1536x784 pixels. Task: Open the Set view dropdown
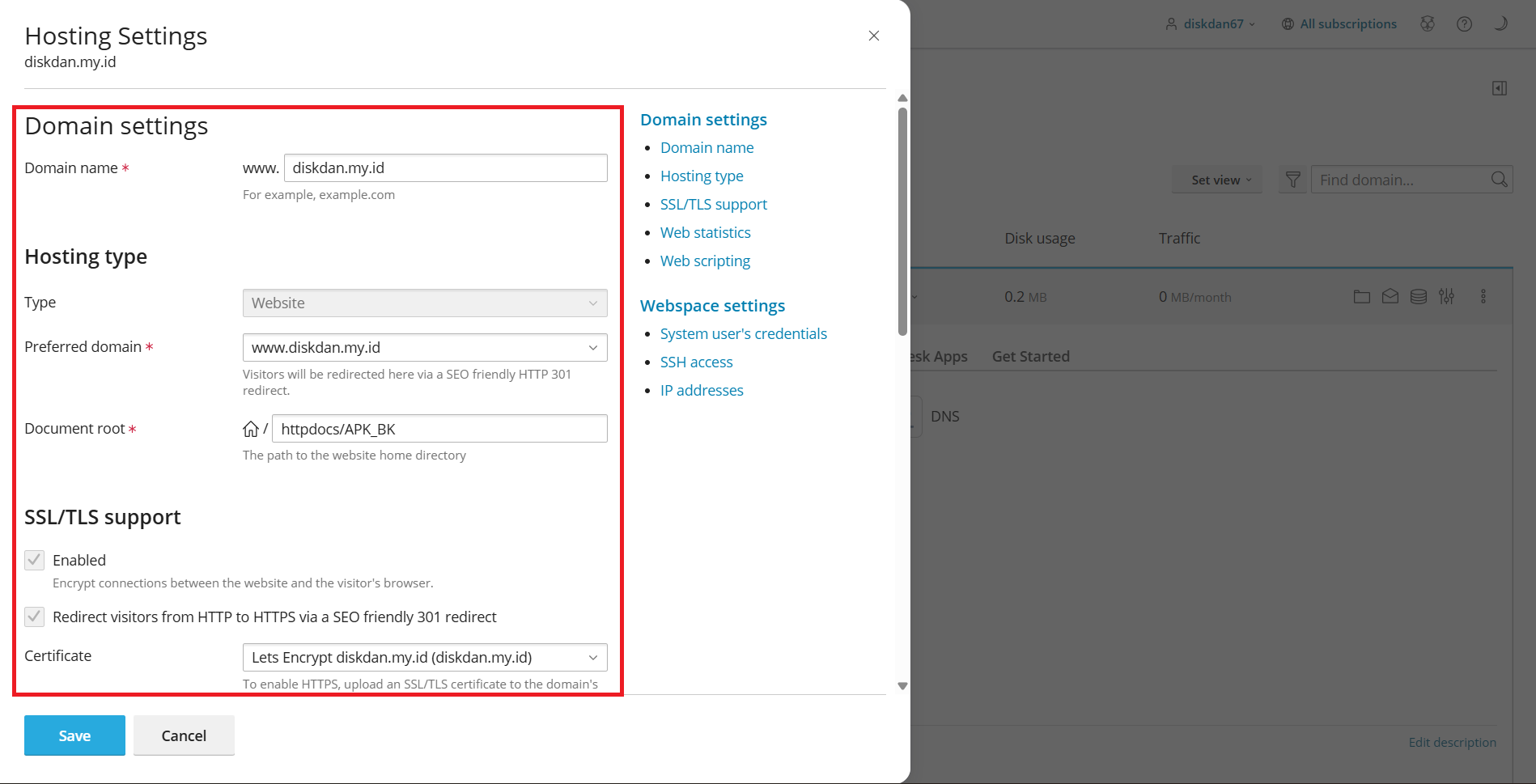tap(1220, 180)
